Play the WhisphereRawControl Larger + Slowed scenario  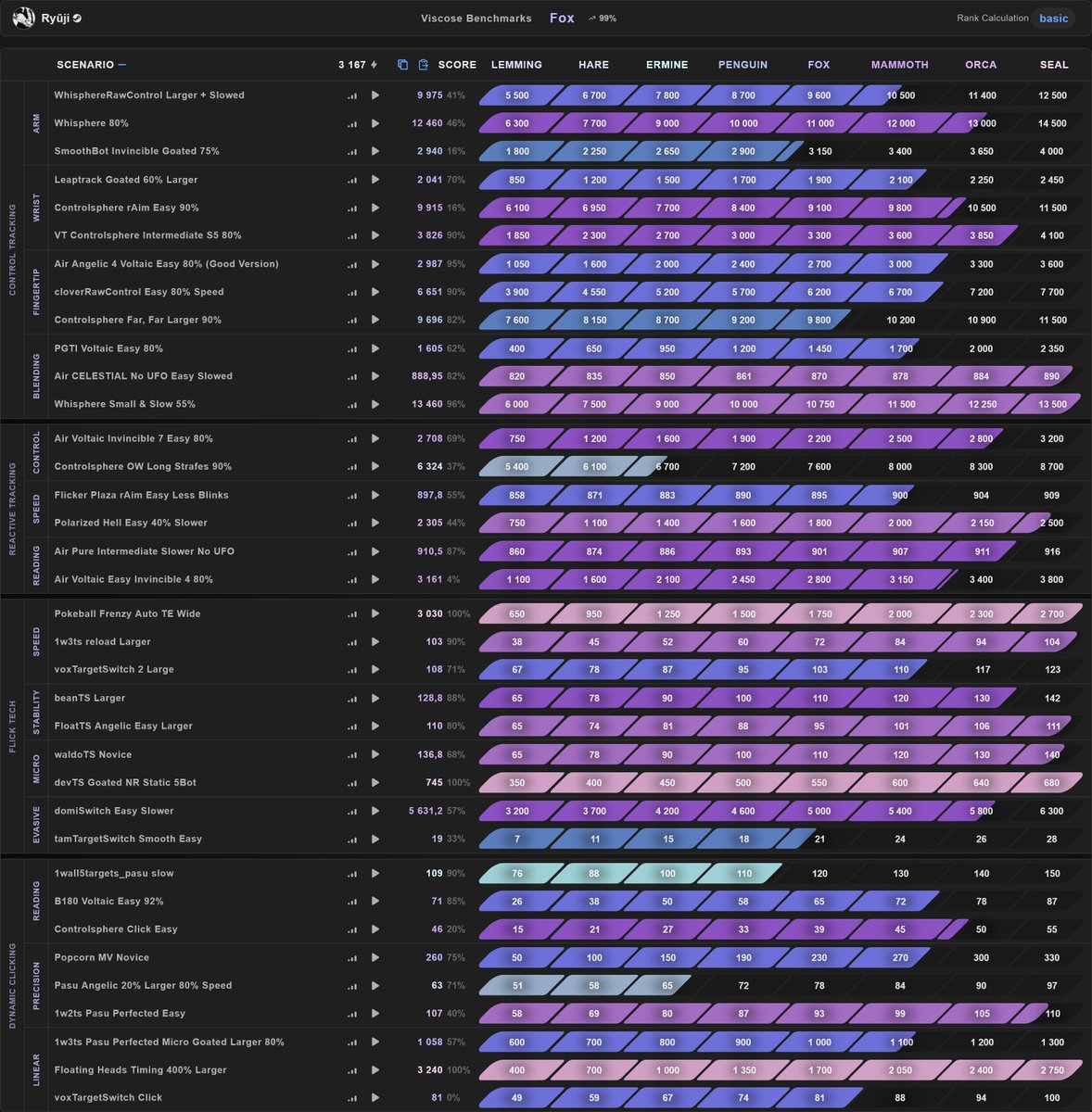click(x=375, y=95)
